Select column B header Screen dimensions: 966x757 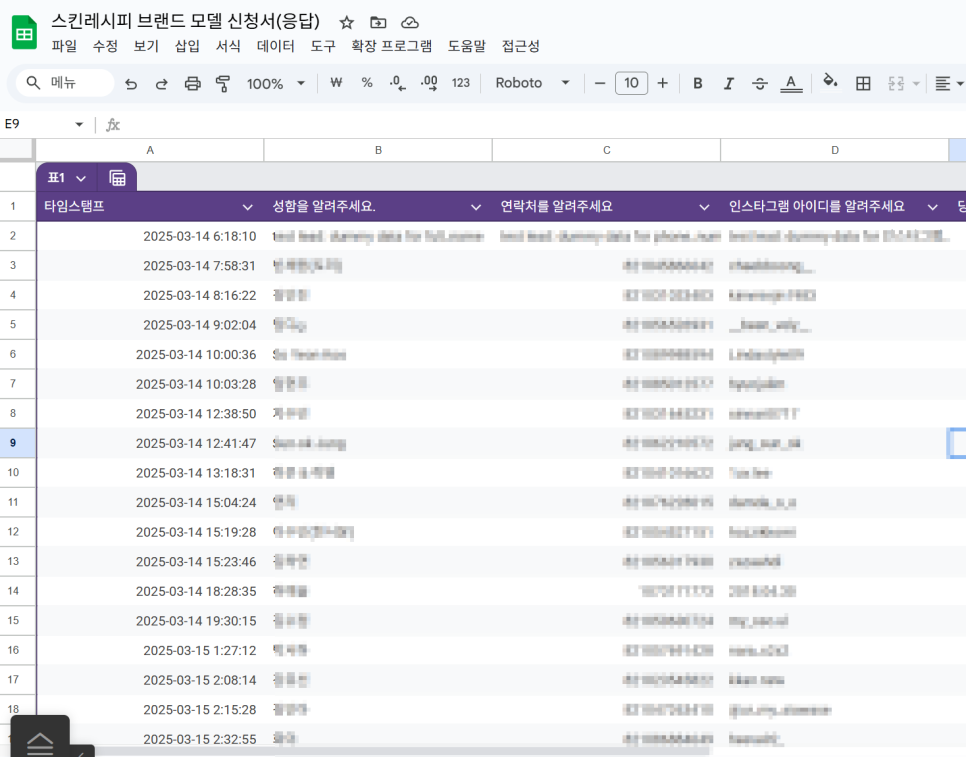coord(378,150)
